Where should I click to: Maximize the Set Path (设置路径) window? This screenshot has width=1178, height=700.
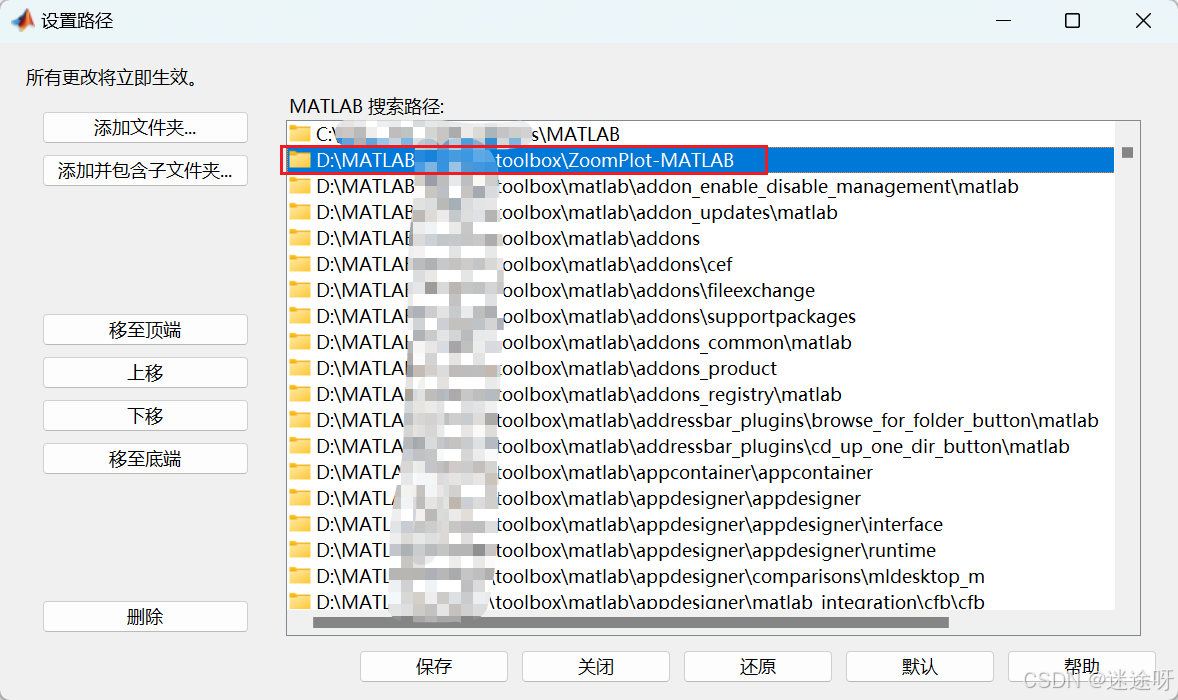coord(1073,20)
